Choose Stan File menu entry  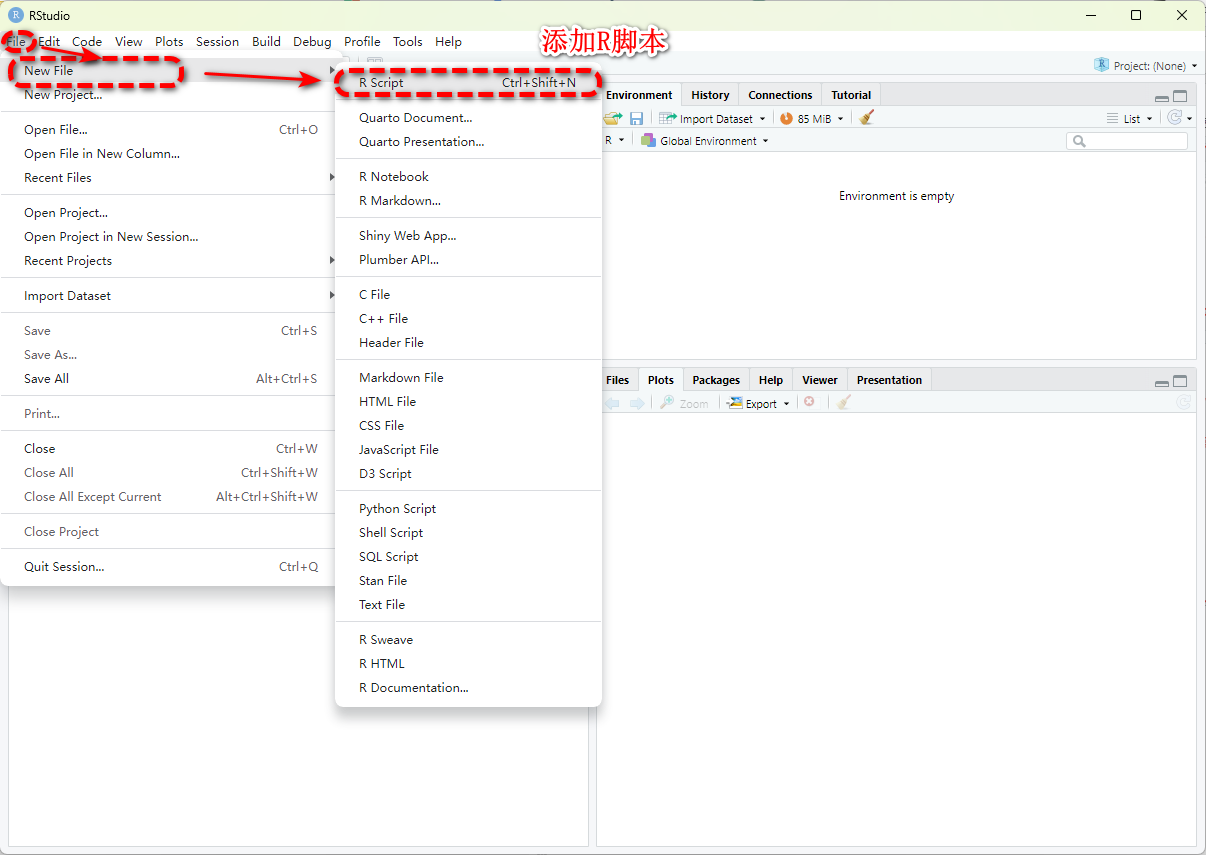point(468,581)
